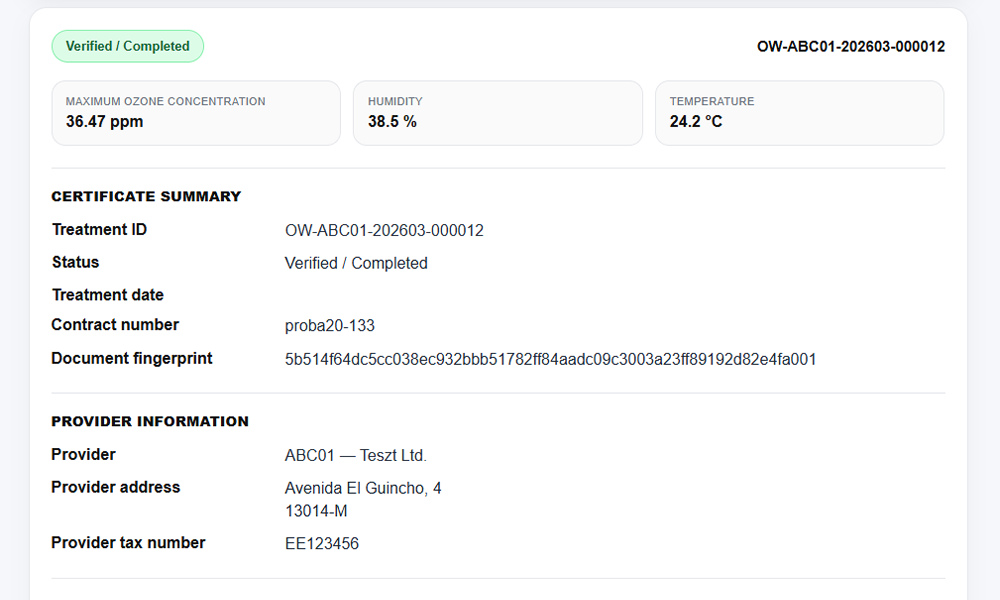The width and height of the screenshot is (1000, 600).
Task: Click provider tax number EE123456
Action: tap(322, 544)
